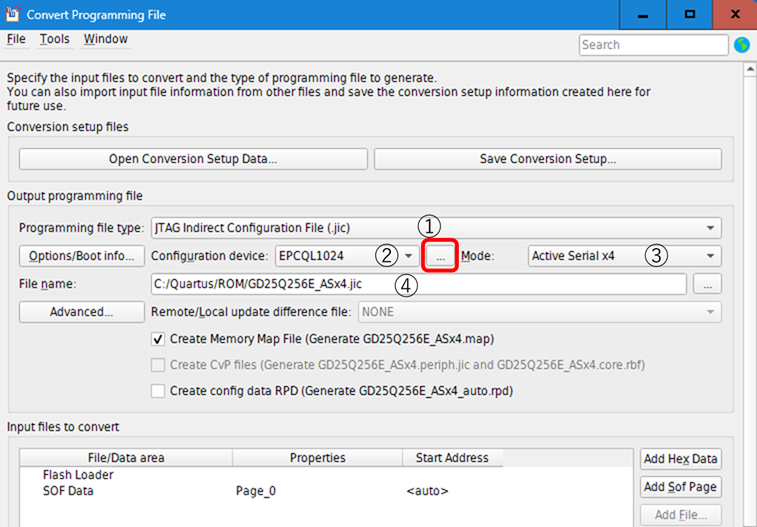Click the Page_0 properties cell
The image size is (757, 527).
point(256,491)
